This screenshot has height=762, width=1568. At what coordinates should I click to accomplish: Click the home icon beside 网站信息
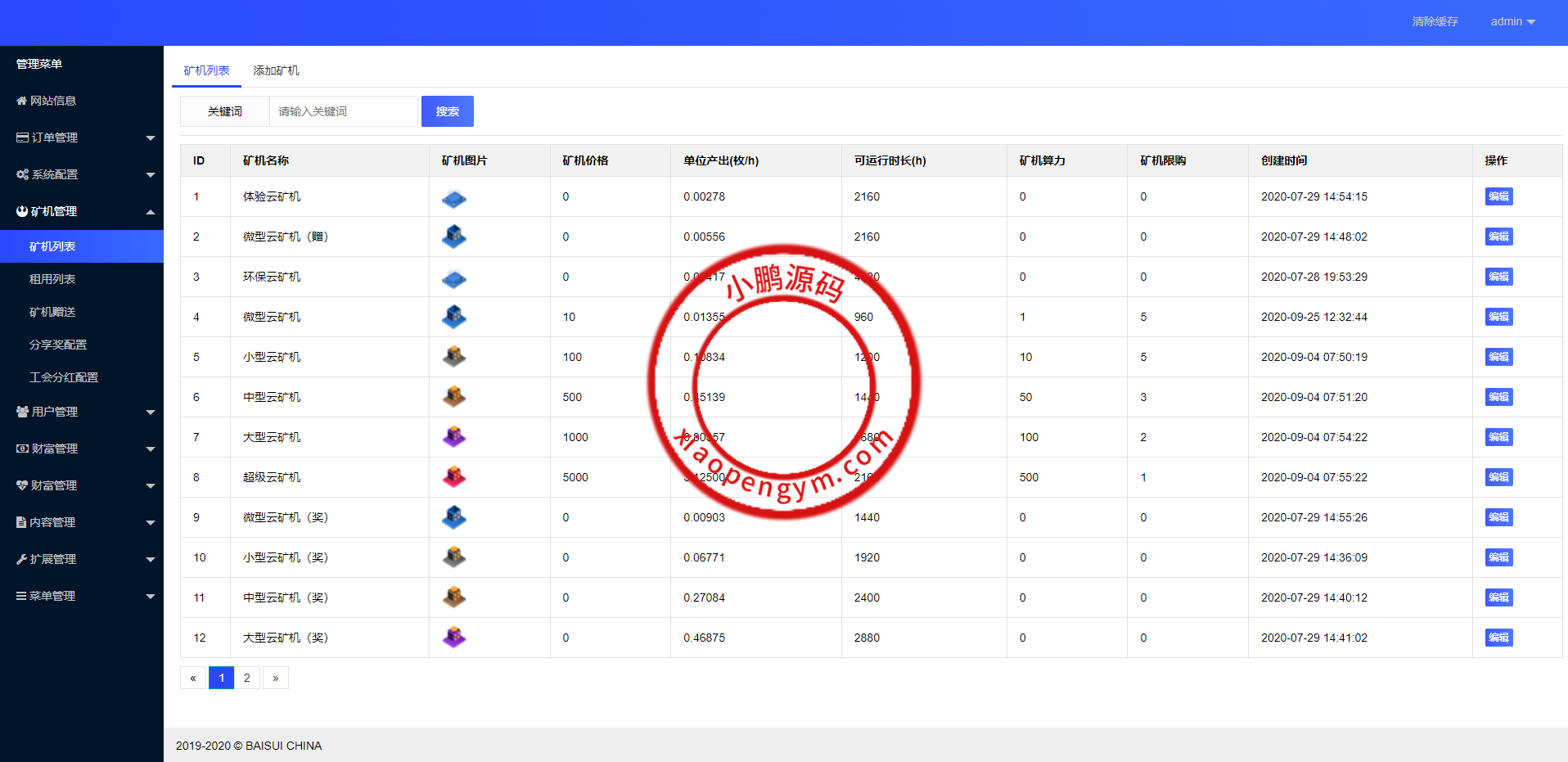21,101
